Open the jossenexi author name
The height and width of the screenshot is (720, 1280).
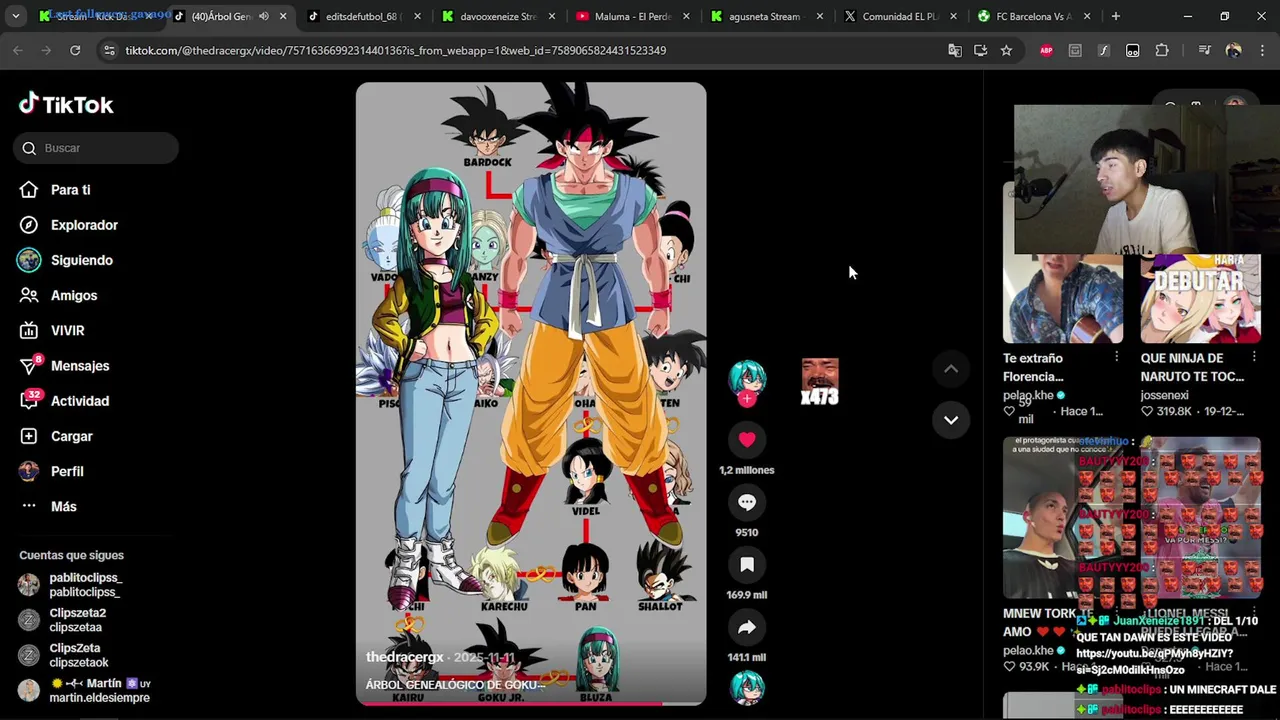click(1164, 395)
